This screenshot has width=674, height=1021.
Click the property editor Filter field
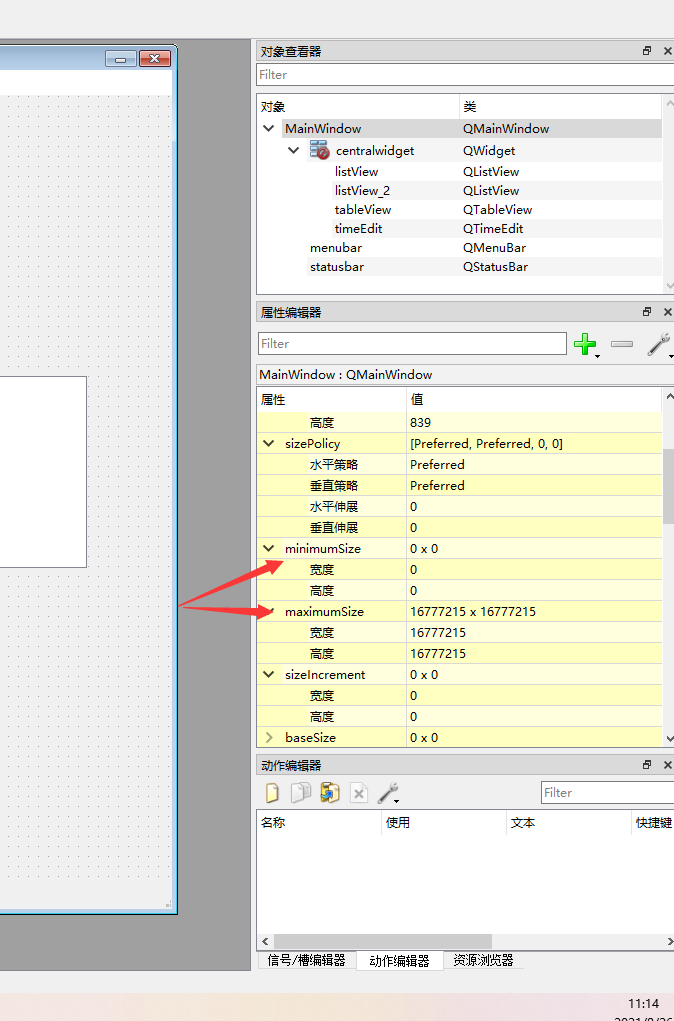tap(412, 344)
